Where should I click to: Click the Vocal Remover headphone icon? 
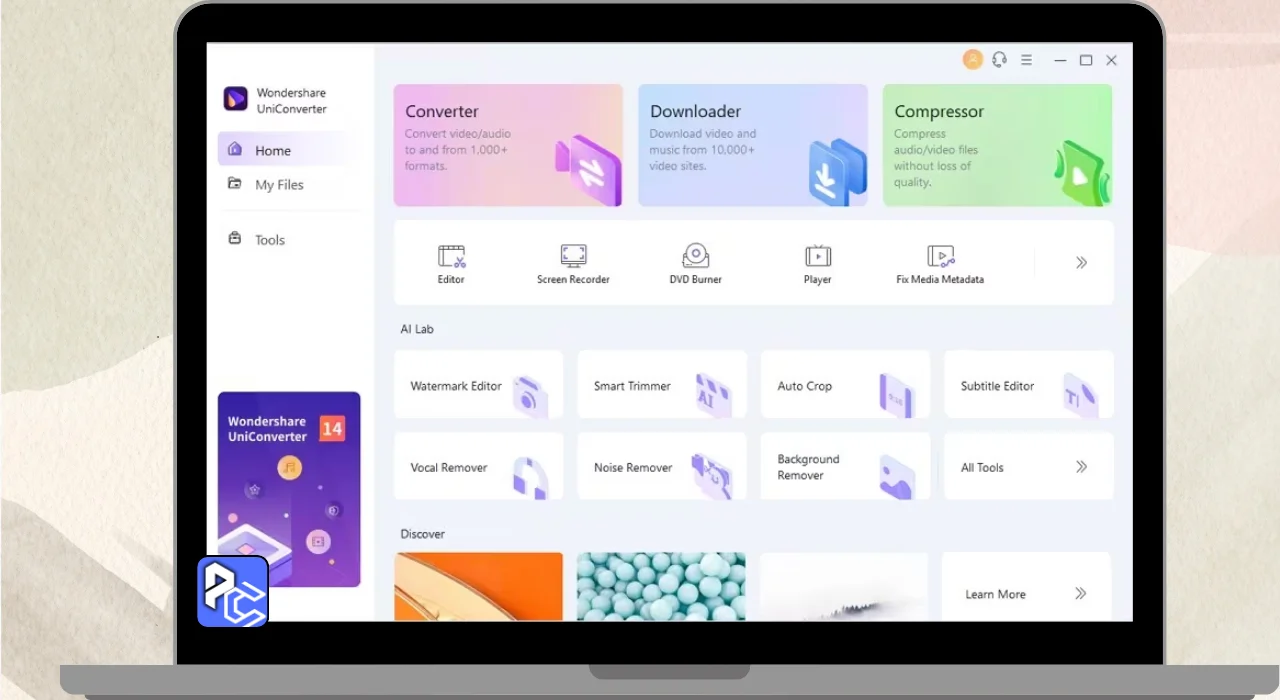point(530,478)
